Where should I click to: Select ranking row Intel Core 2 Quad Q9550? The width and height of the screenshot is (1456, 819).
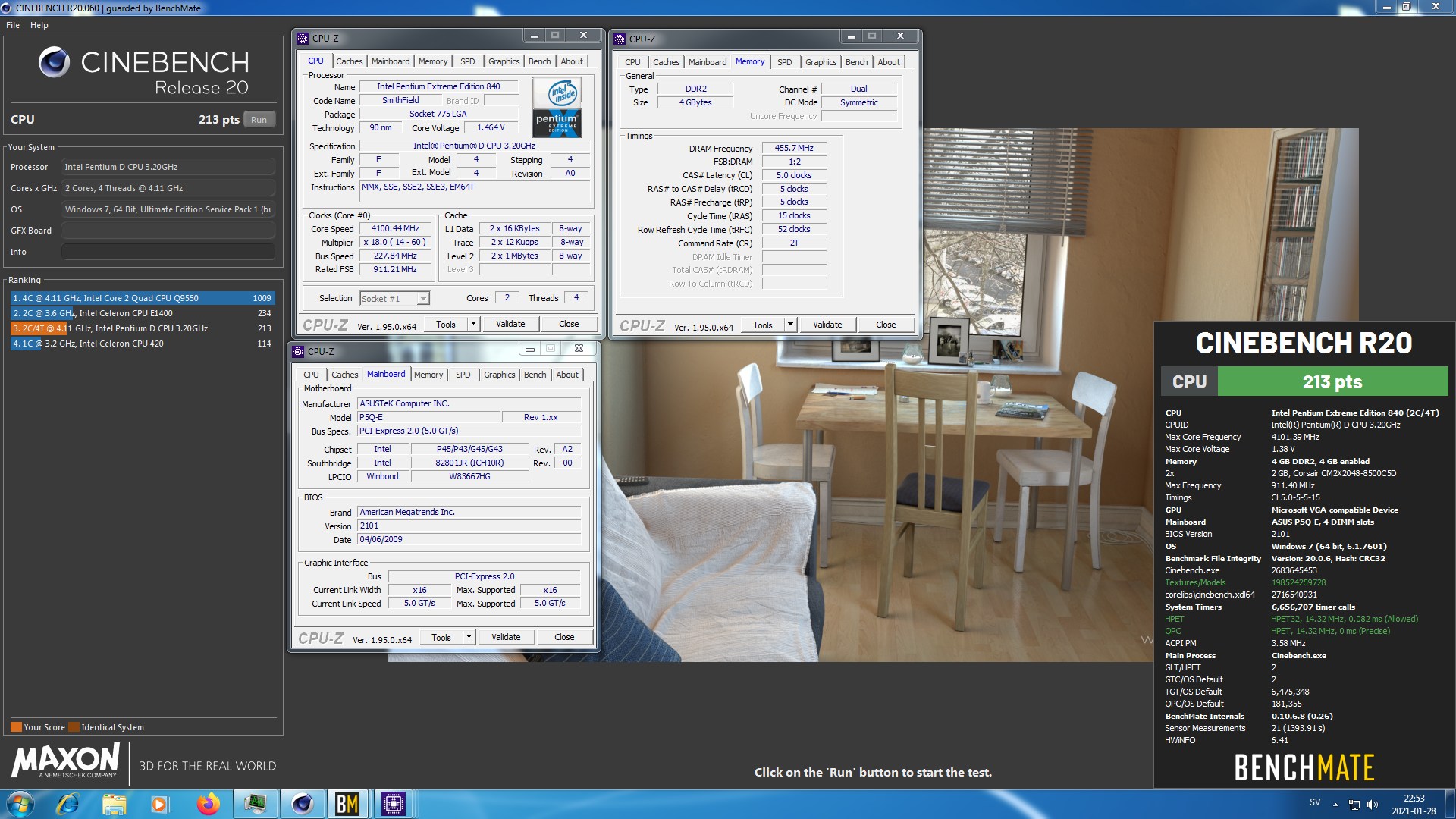pyautogui.click(x=142, y=298)
